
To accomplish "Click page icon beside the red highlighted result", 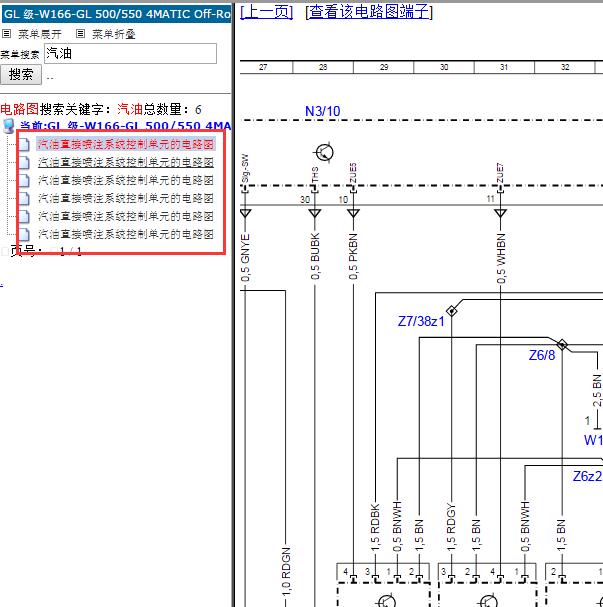I will 24,144.
